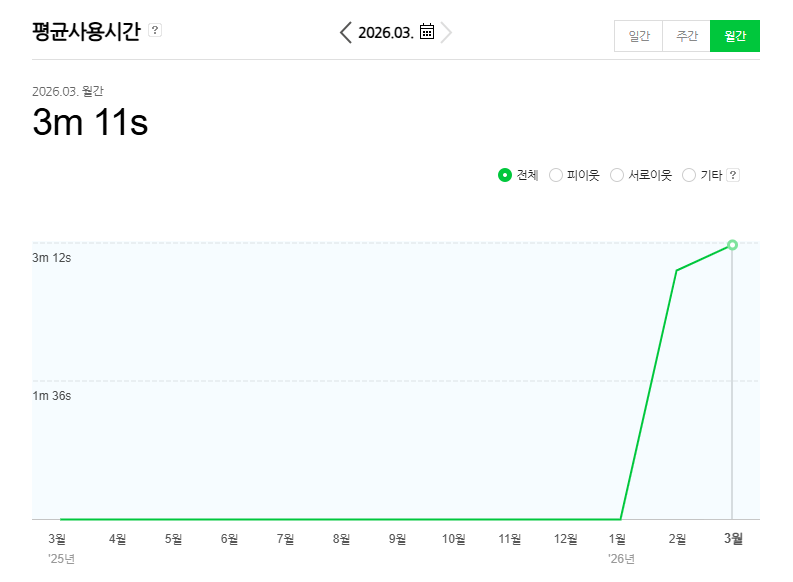Go to previous month arrow
The image size is (793, 582).
(x=346, y=32)
